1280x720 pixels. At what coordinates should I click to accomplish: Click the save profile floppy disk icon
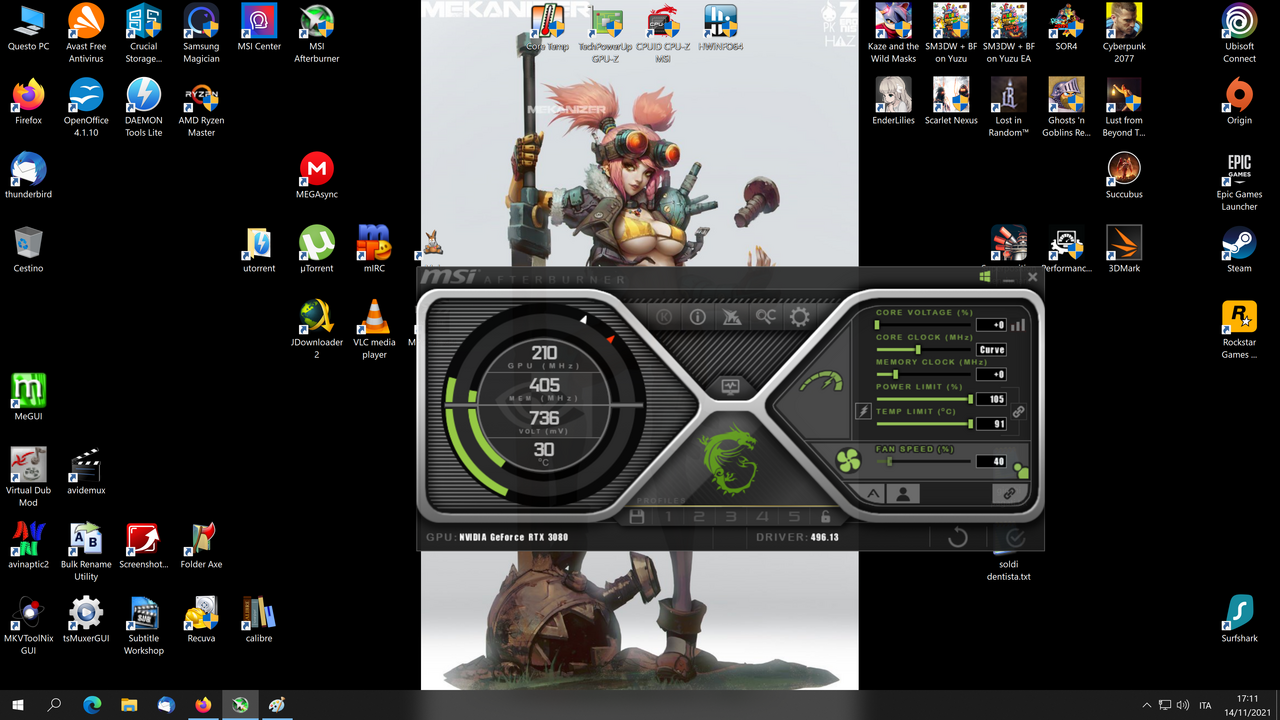coord(636,517)
